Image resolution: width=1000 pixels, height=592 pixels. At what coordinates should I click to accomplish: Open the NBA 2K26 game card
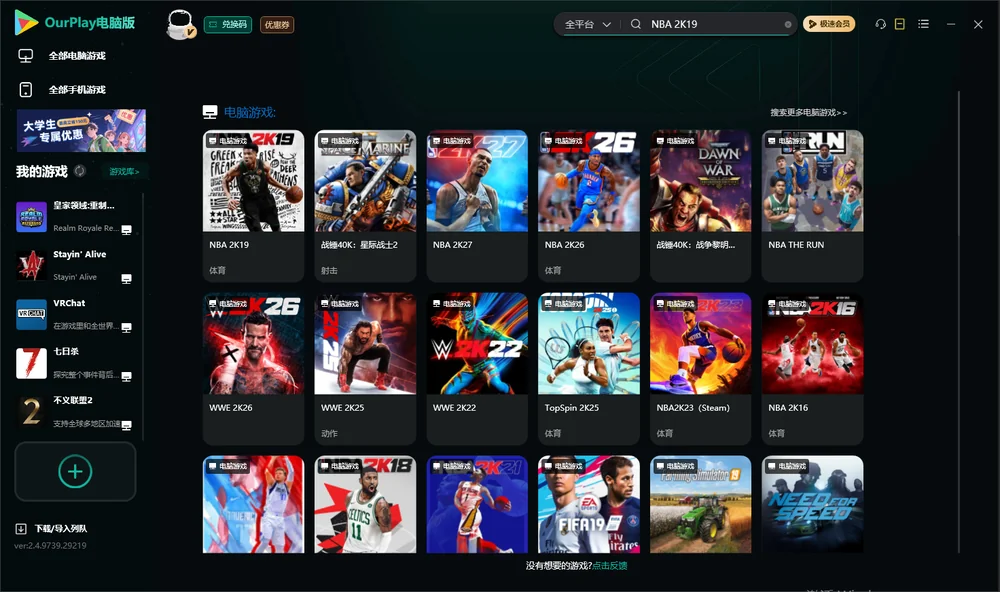click(589, 205)
